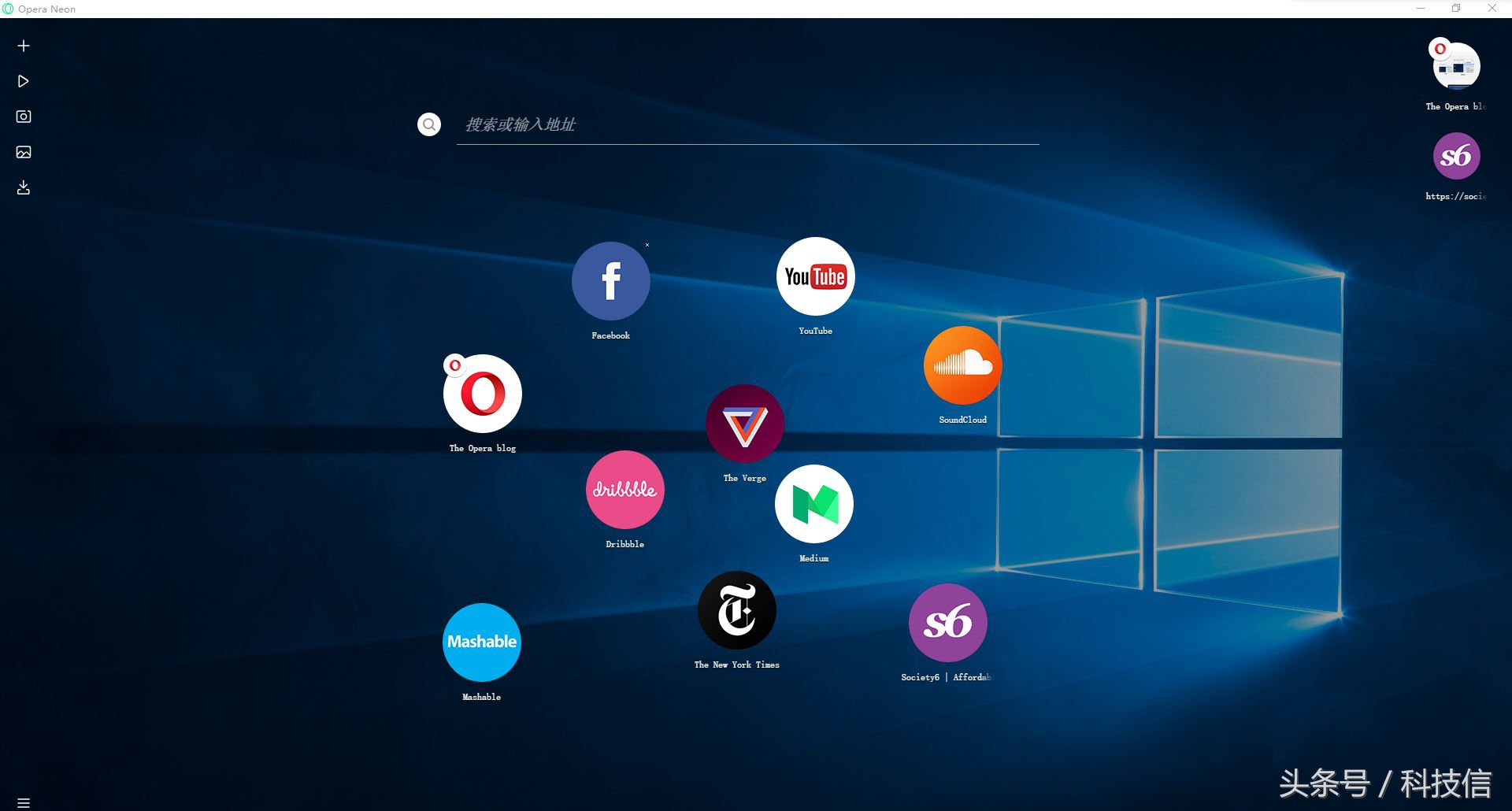This screenshot has width=1512, height=811.
Task: Open the Facebook speed dial bubble
Action: pyautogui.click(x=611, y=281)
